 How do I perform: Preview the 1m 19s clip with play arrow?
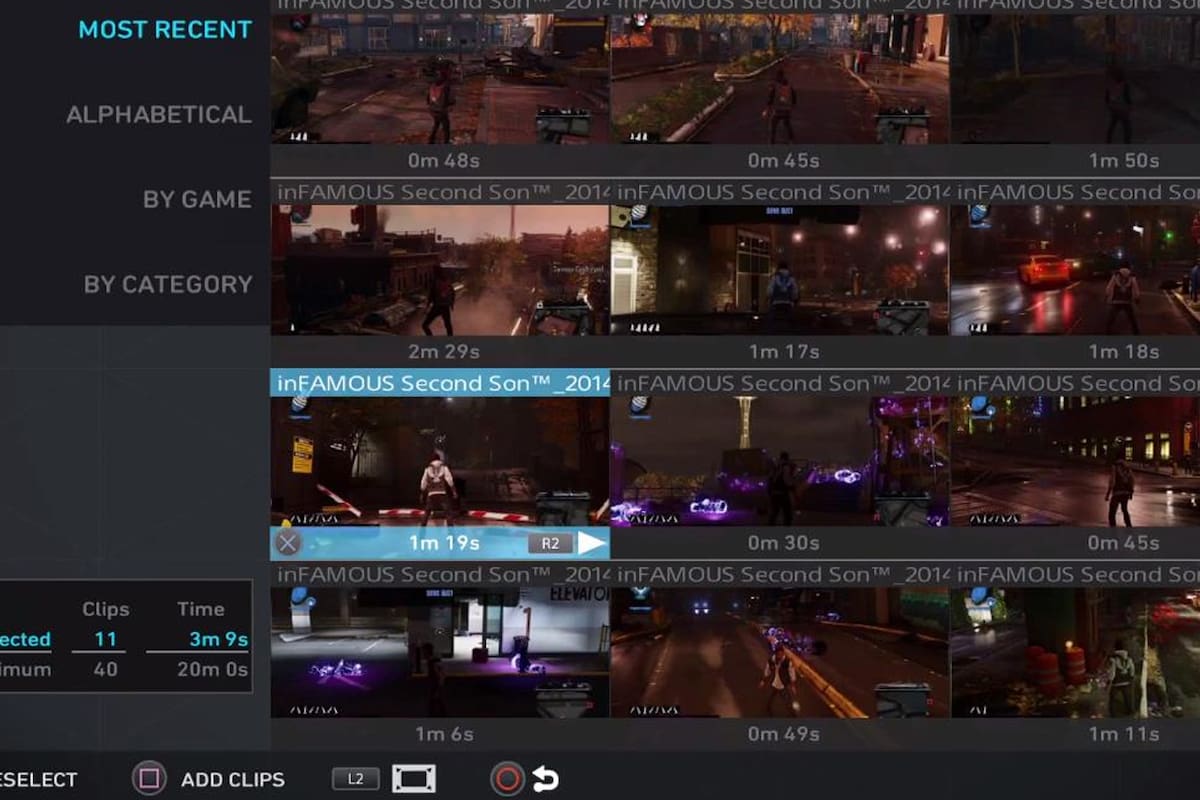592,543
